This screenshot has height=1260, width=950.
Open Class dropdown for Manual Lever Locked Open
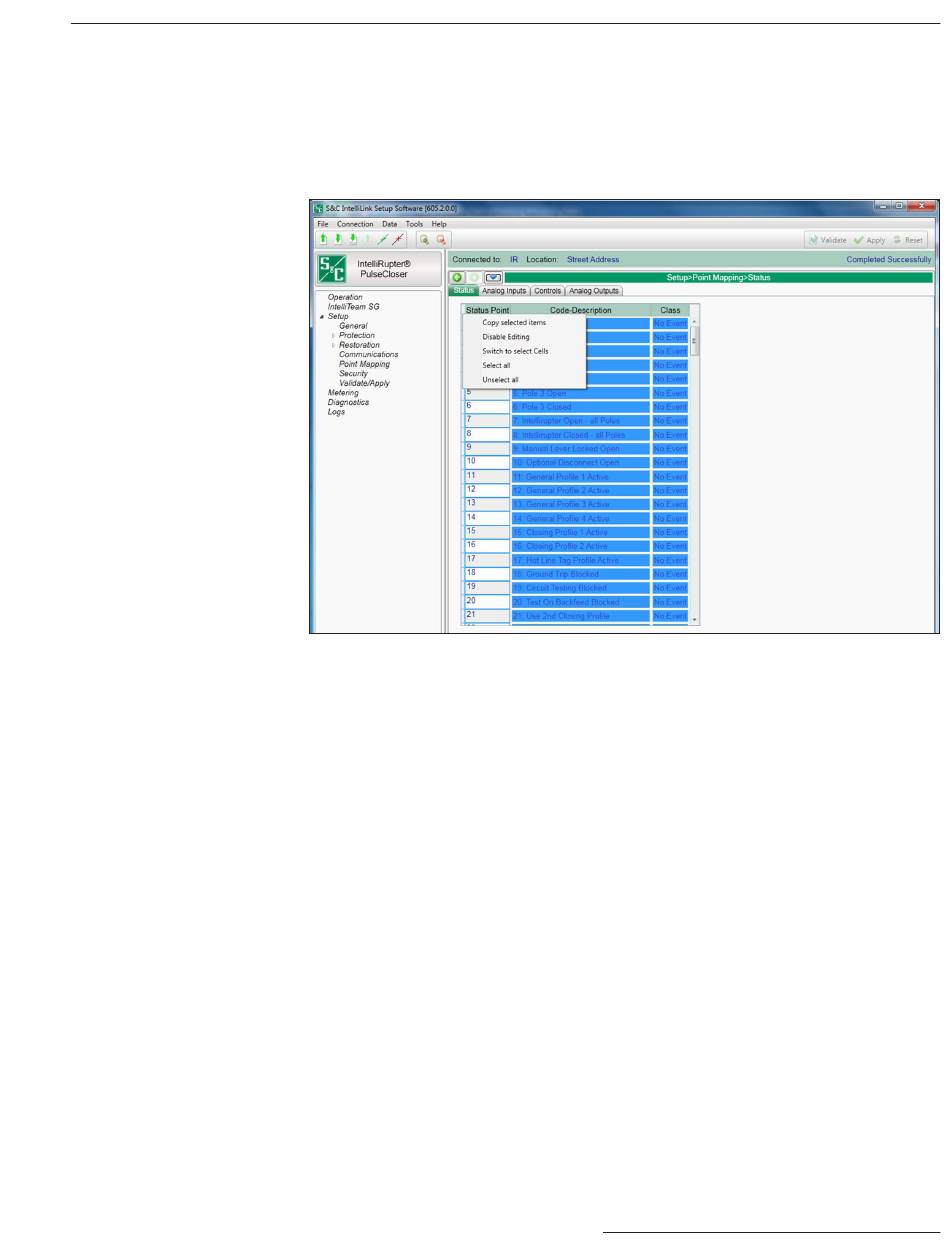point(670,448)
